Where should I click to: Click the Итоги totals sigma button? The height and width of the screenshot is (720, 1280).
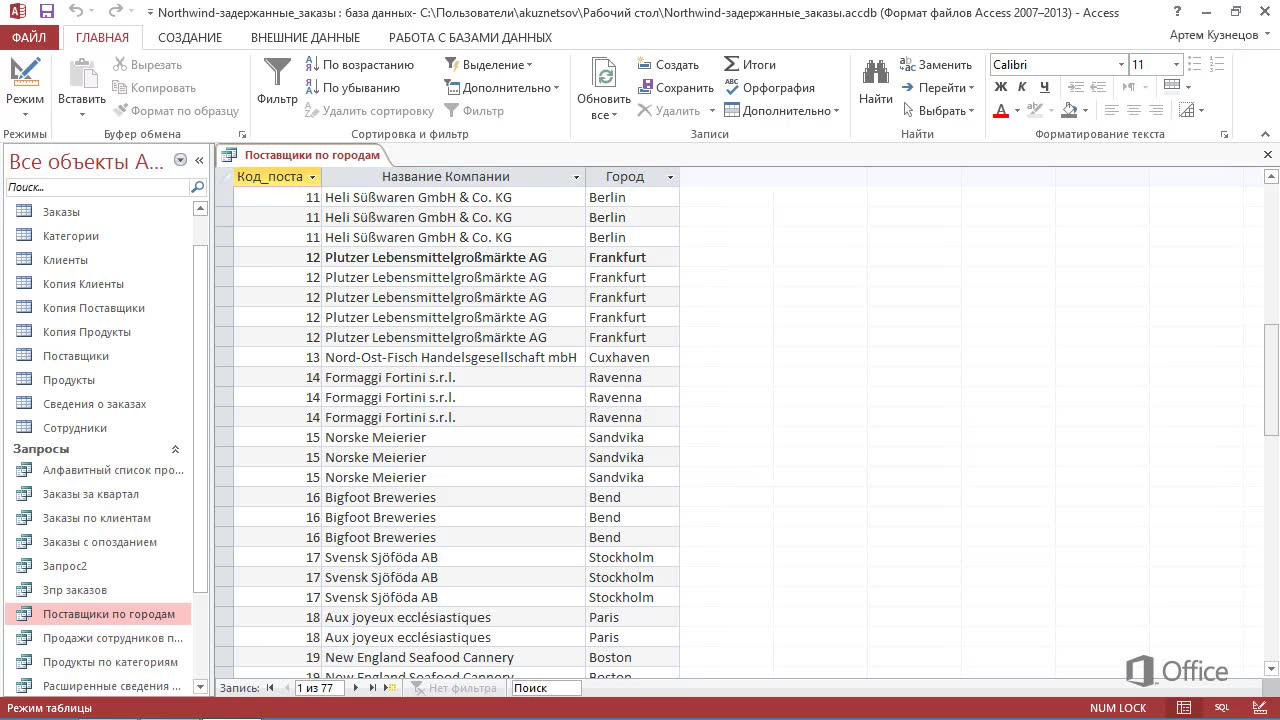pyautogui.click(x=750, y=64)
